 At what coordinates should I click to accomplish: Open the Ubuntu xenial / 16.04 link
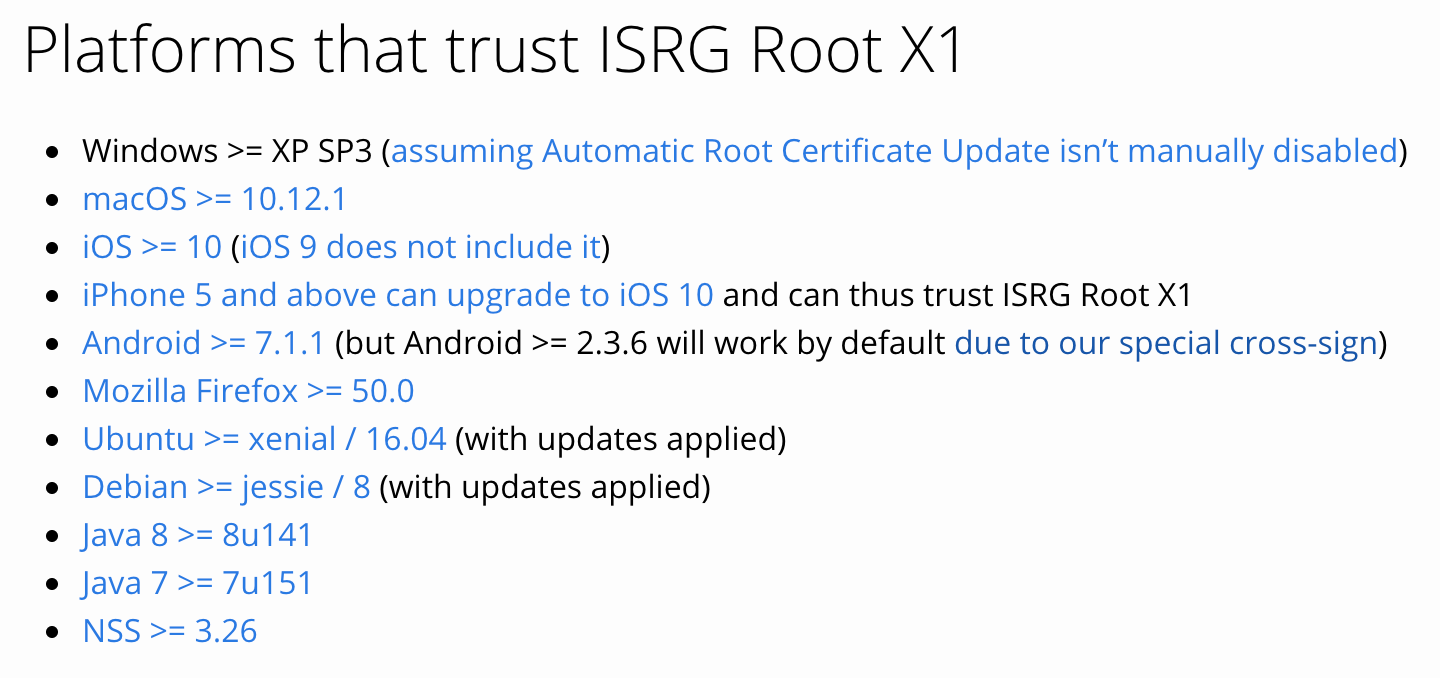[x=264, y=438]
